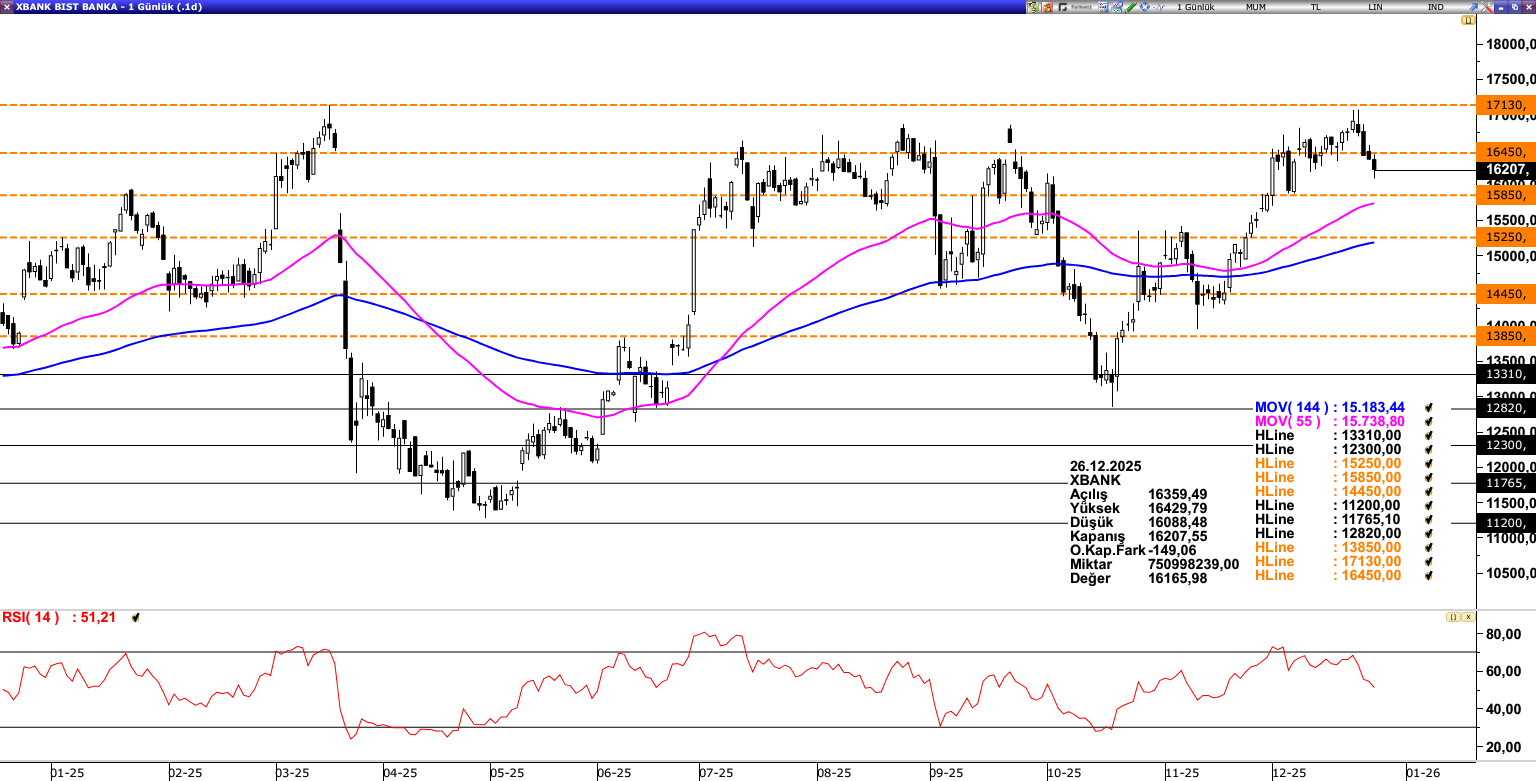Click the 17130 orange price label
Image resolution: width=1536 pixels, height=781 pixels.
coord(1505,105)
